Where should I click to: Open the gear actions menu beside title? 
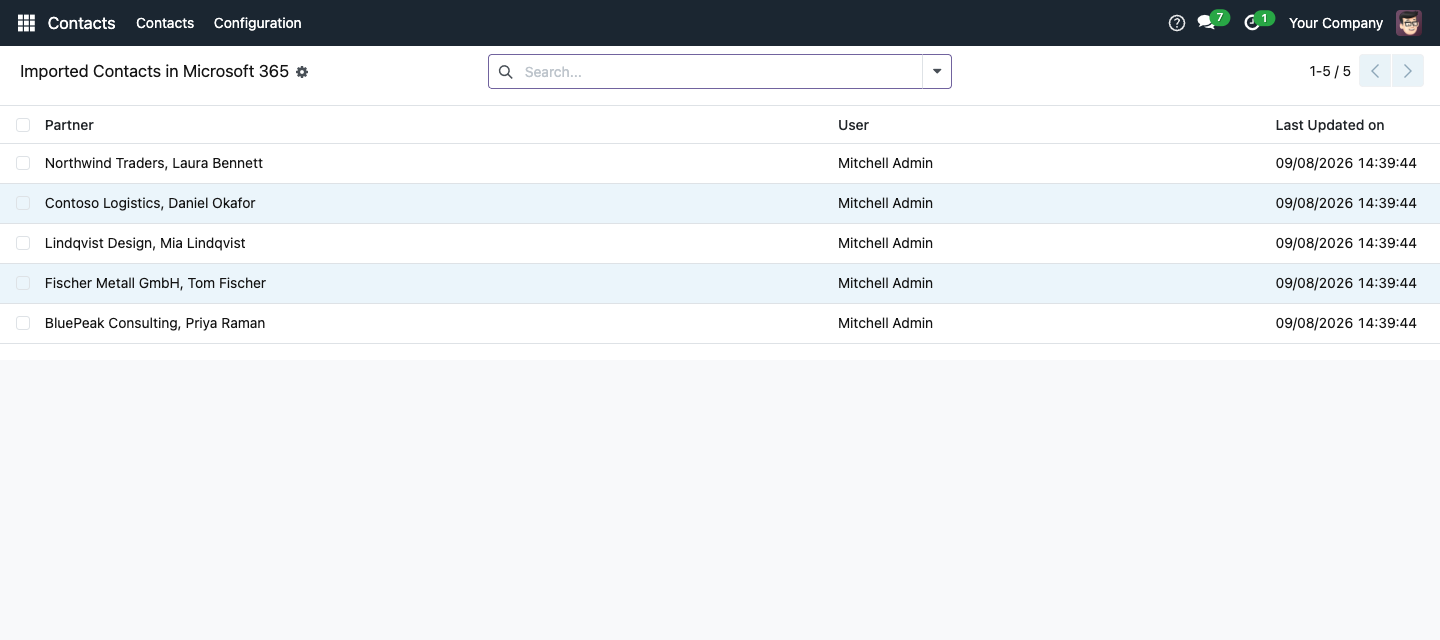point(302,72)
